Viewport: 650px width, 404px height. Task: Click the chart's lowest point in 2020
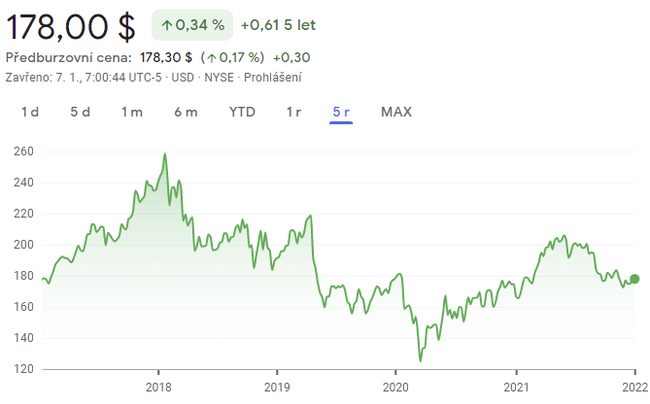click(421, 360)
